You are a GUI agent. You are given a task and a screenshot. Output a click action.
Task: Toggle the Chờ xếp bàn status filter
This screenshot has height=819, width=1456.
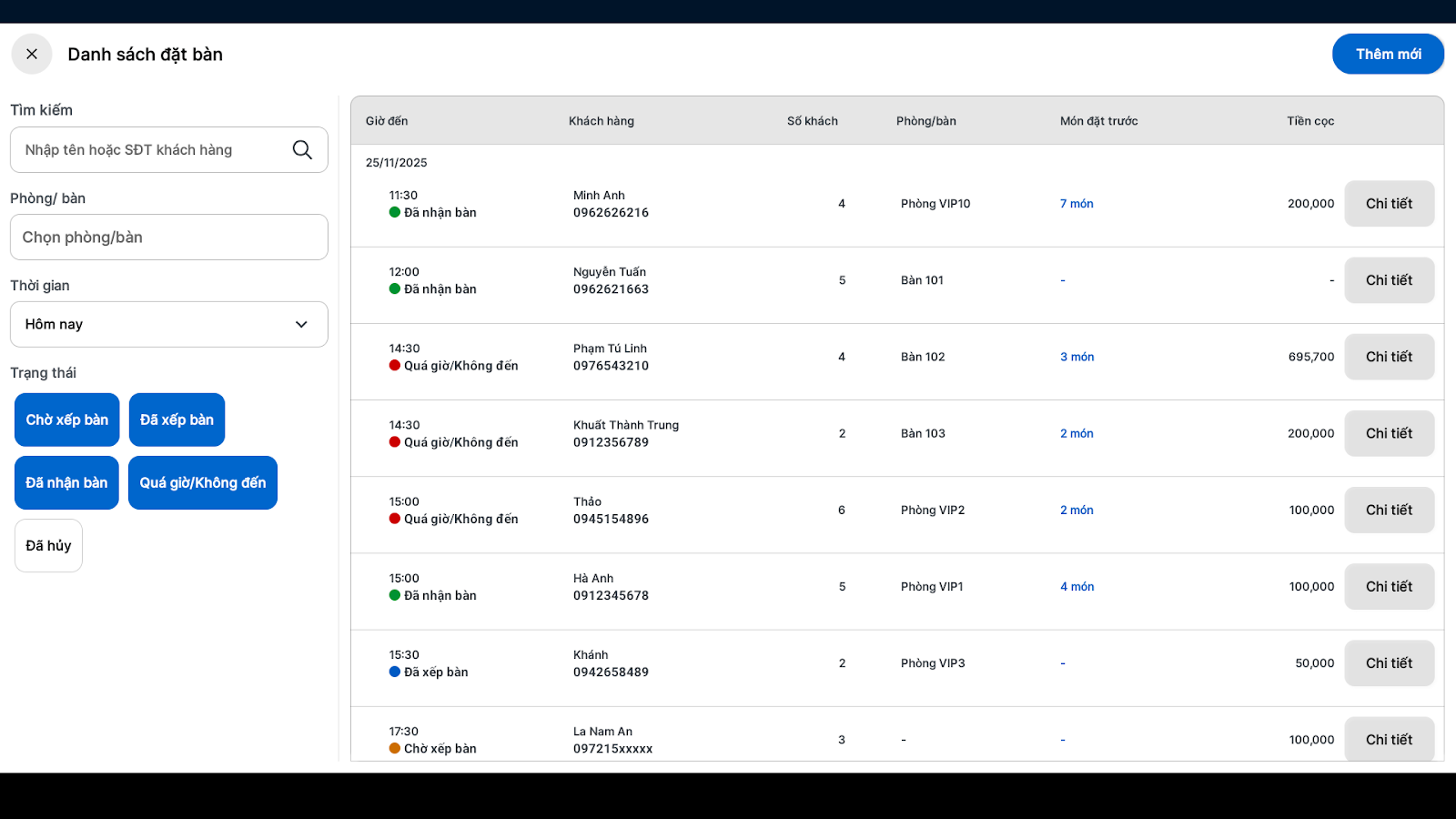tap(67, 420)
